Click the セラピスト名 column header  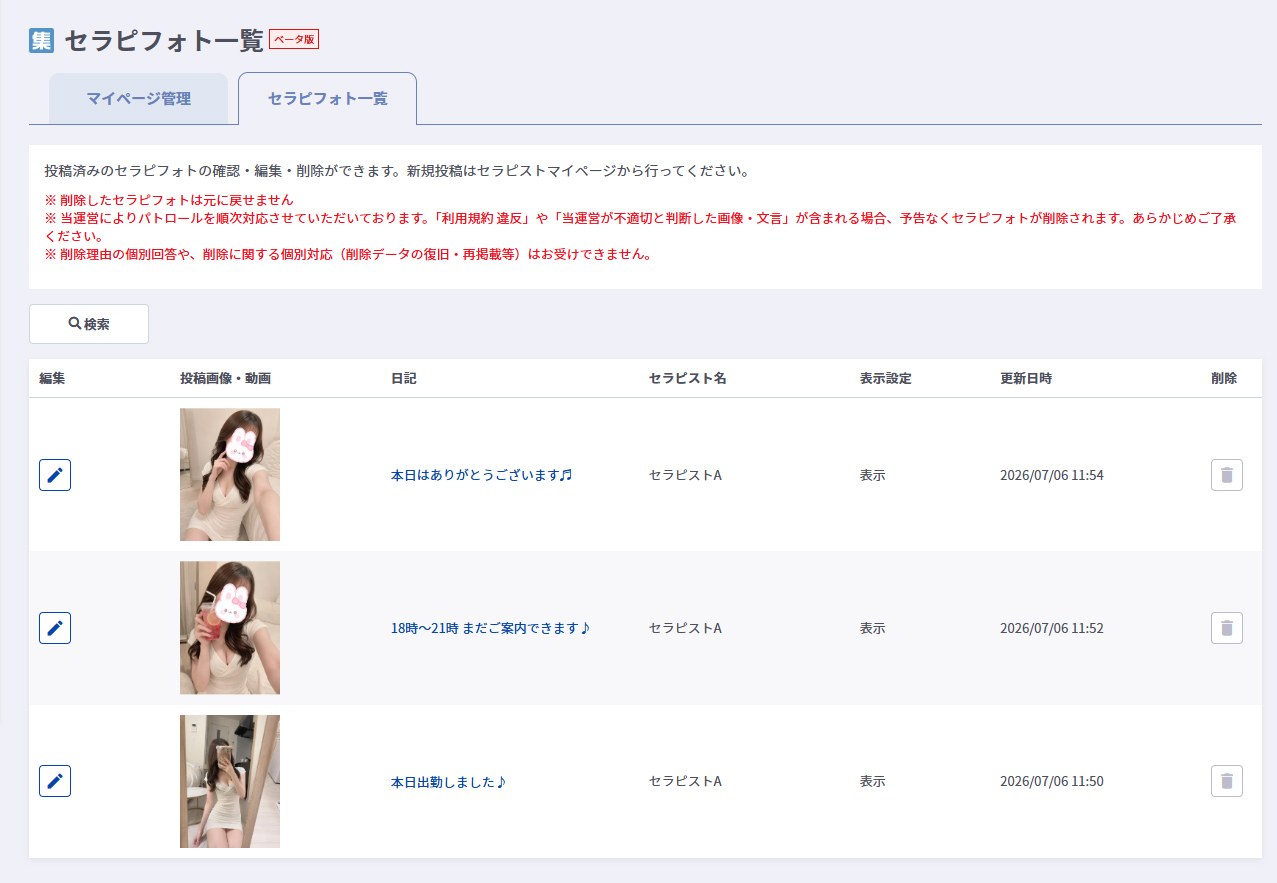click(x=688, y=378)
